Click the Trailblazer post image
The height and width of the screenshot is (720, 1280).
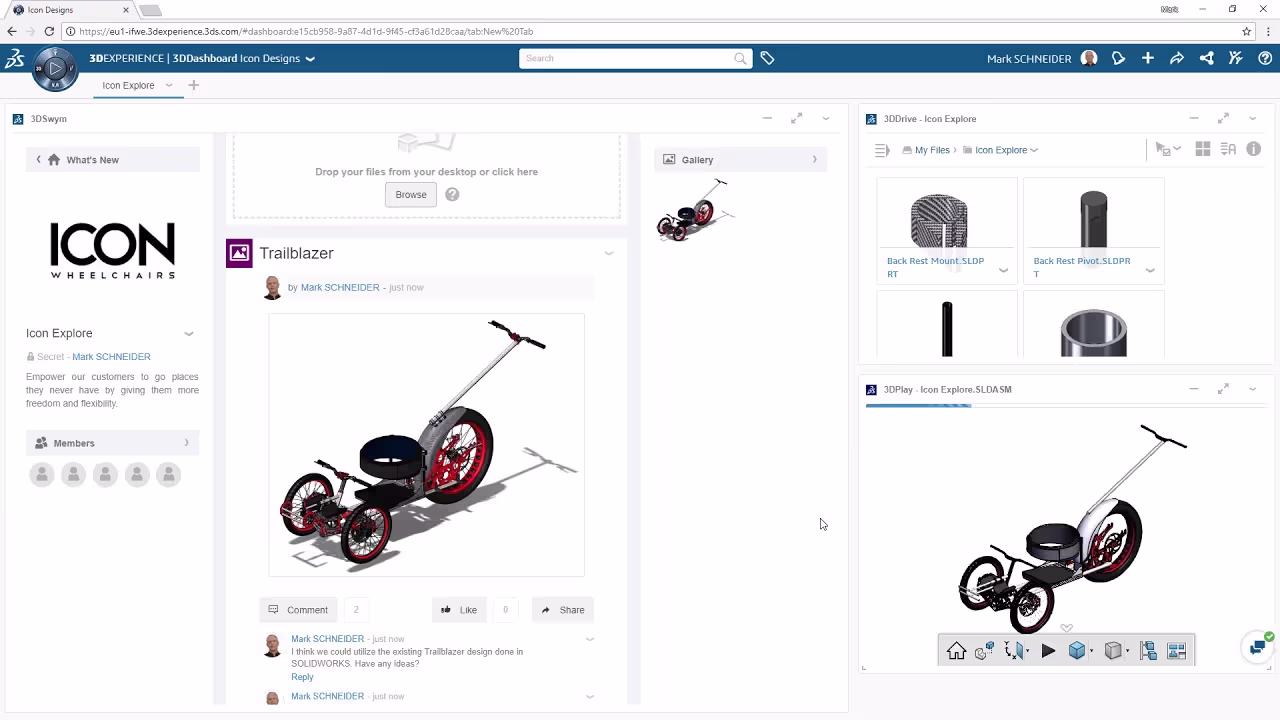pyautogui.click(x=426, y=445)
